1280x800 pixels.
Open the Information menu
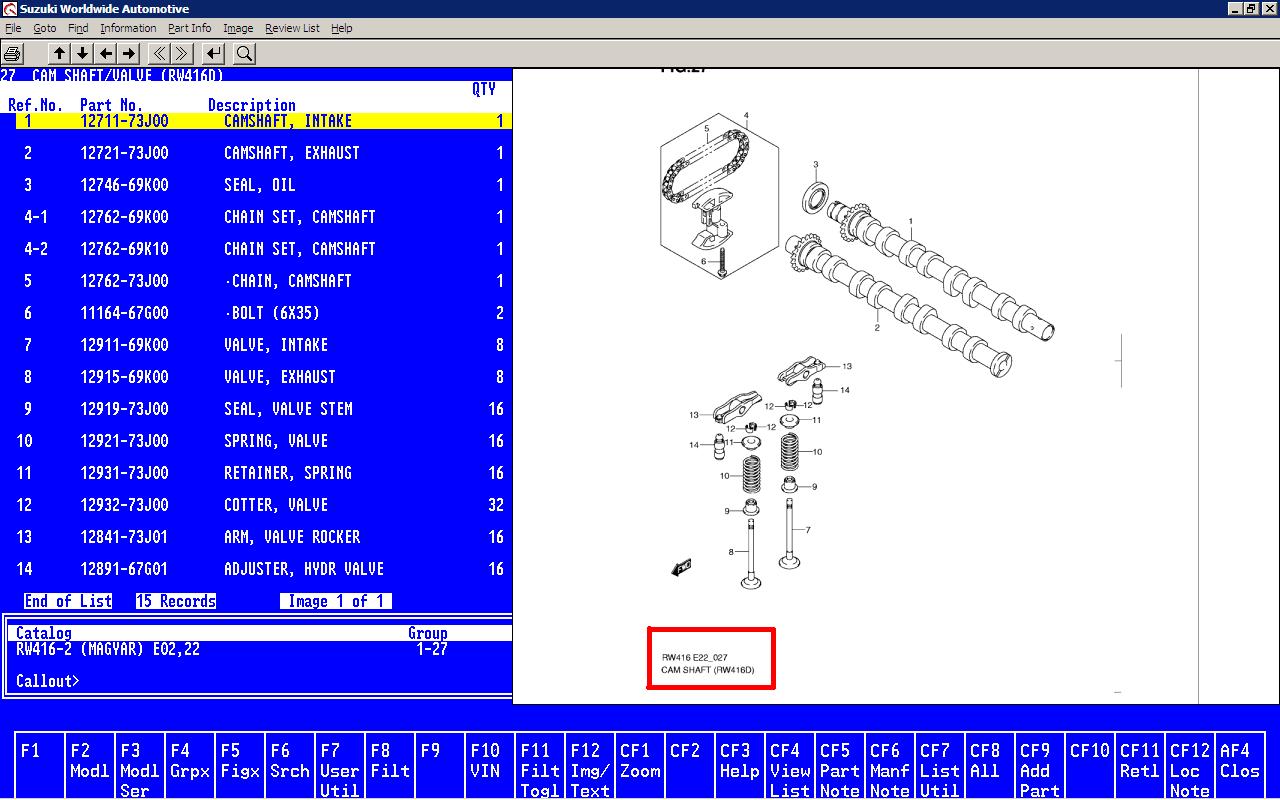[128, 28]
